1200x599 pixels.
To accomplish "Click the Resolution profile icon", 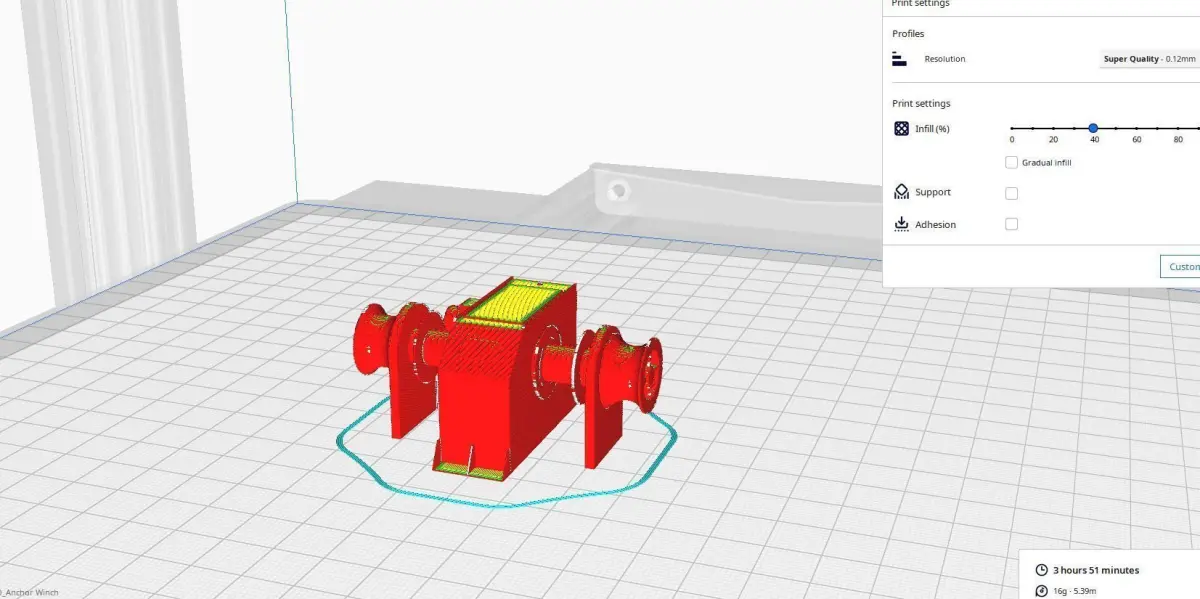I will [899, 59].
